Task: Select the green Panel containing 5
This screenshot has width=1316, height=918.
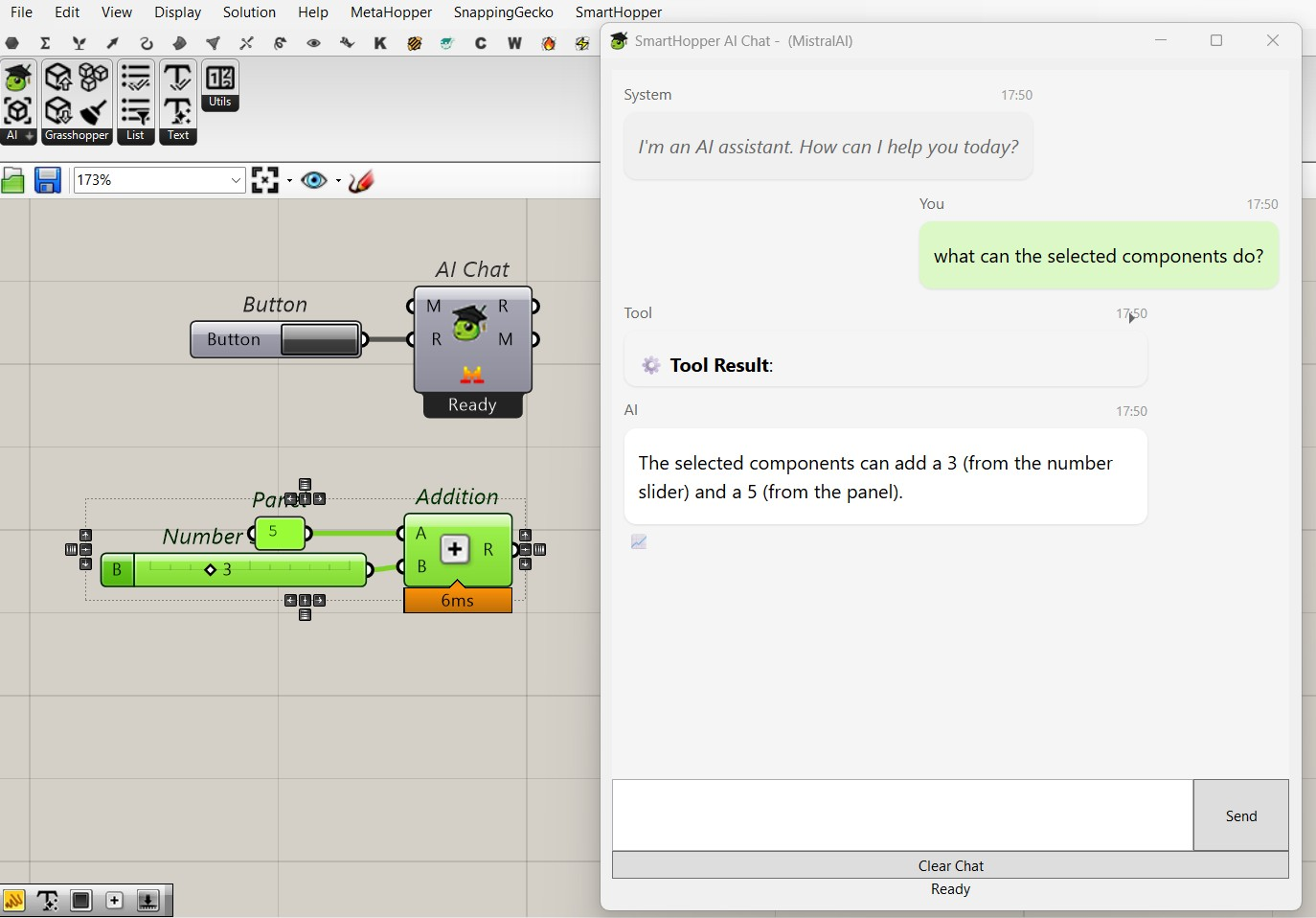Action: pyautogui.click(x=280, y=533)
